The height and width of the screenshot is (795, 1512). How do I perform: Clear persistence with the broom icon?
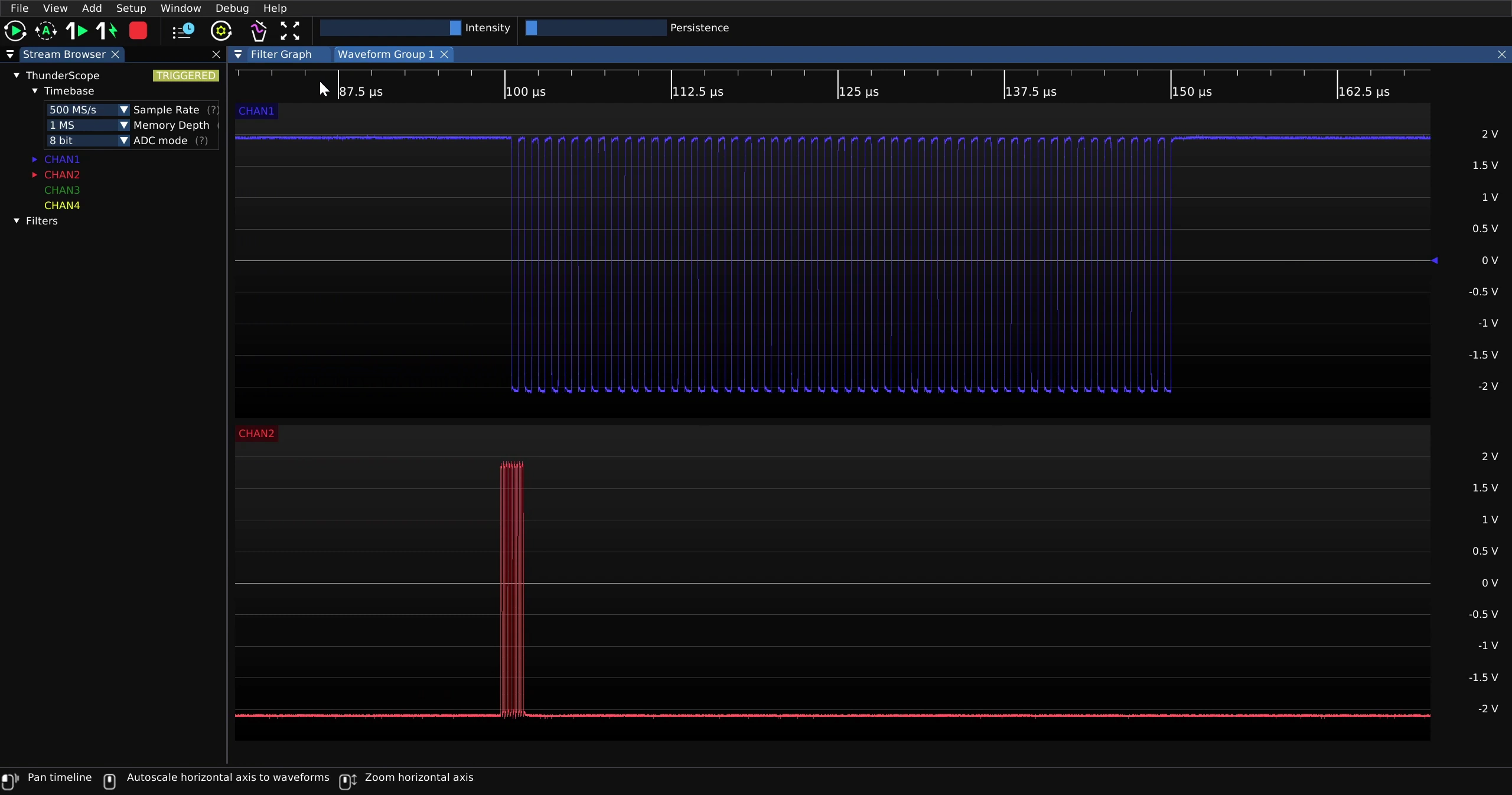[x=258, y=31]
